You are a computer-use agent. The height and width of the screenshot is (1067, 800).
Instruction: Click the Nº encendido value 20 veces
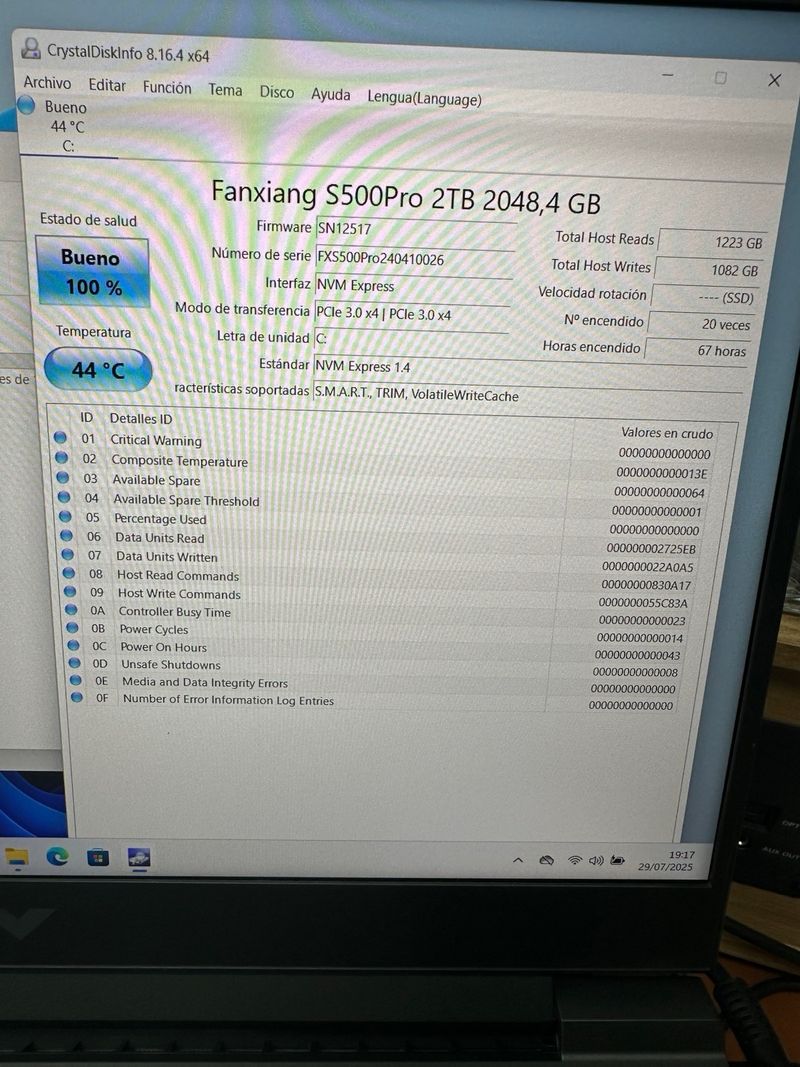tap(700, 324)
